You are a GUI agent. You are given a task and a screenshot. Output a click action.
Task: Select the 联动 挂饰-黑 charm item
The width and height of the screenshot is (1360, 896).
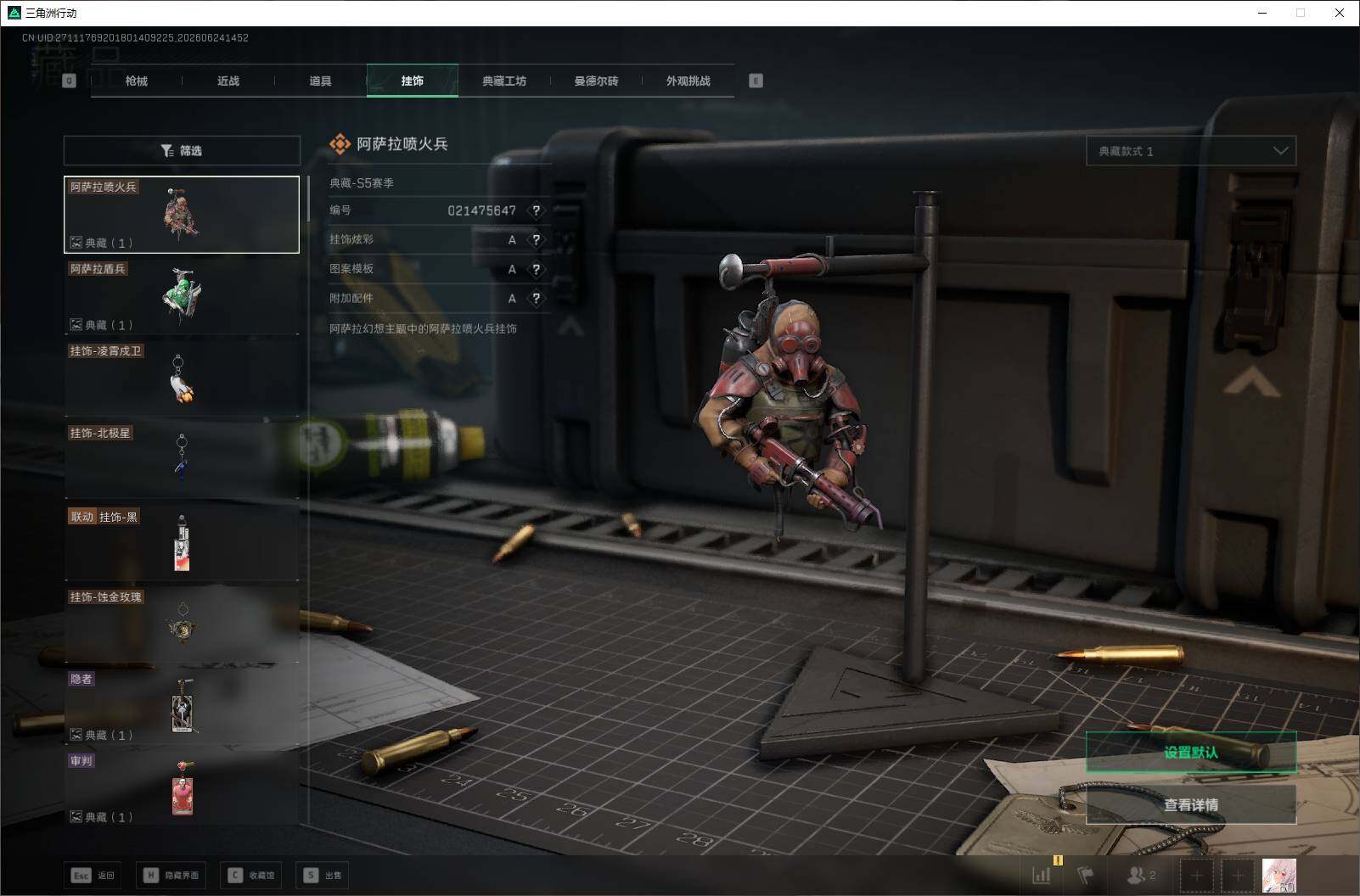coord(182,543)
